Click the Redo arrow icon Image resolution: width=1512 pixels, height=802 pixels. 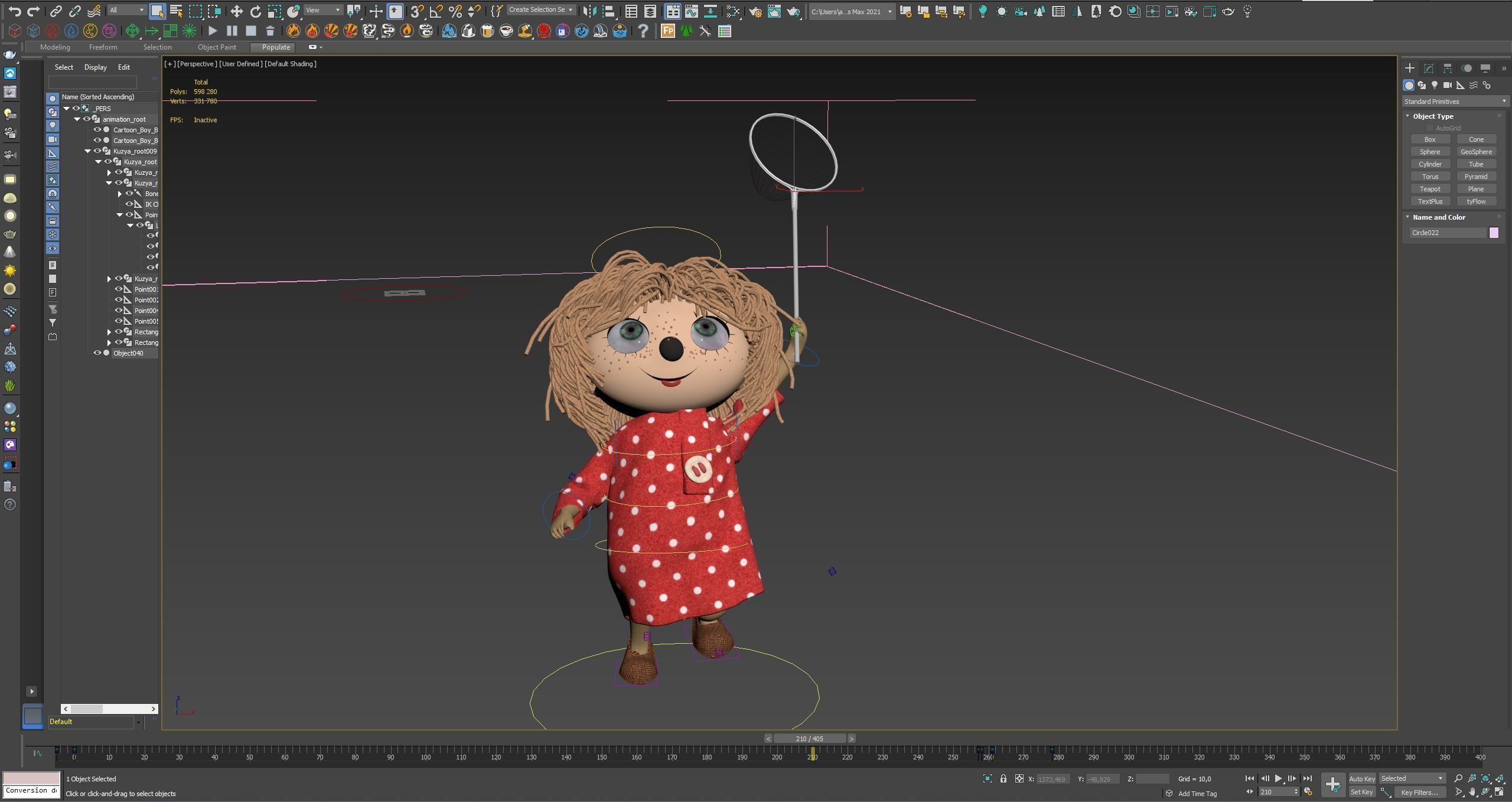tap(34, 11)
